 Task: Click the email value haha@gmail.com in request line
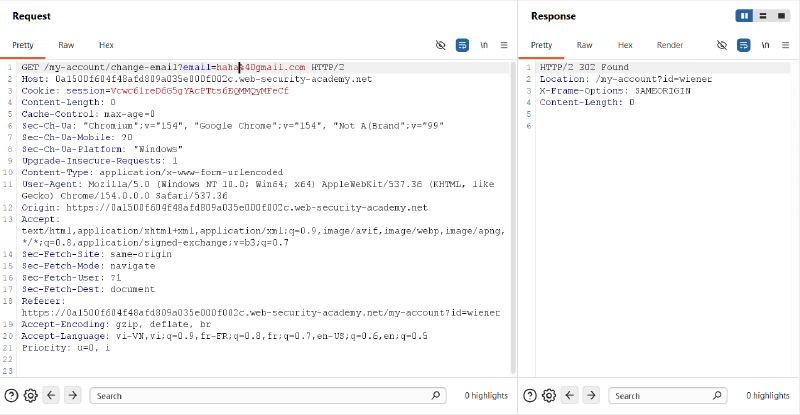coord(261,67)
